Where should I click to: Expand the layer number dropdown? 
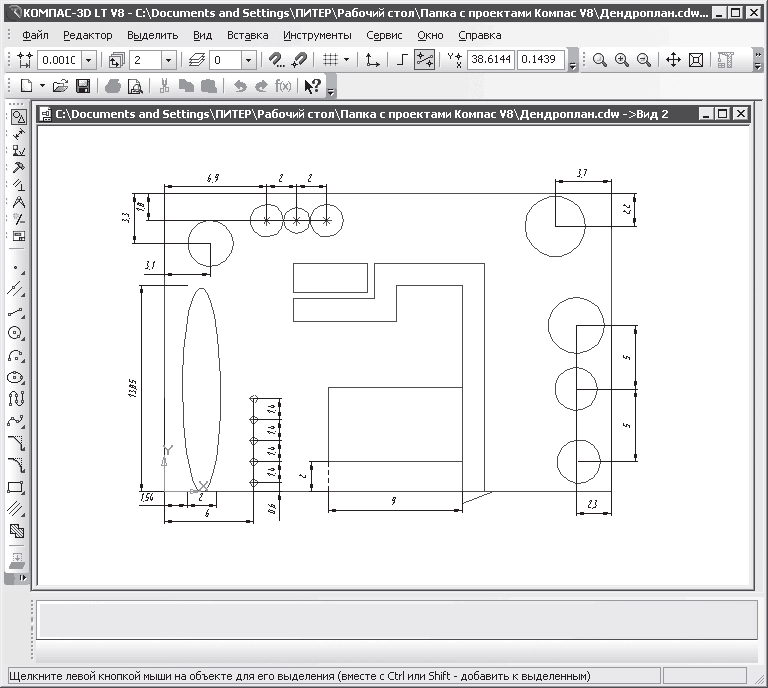pos(247,60)
